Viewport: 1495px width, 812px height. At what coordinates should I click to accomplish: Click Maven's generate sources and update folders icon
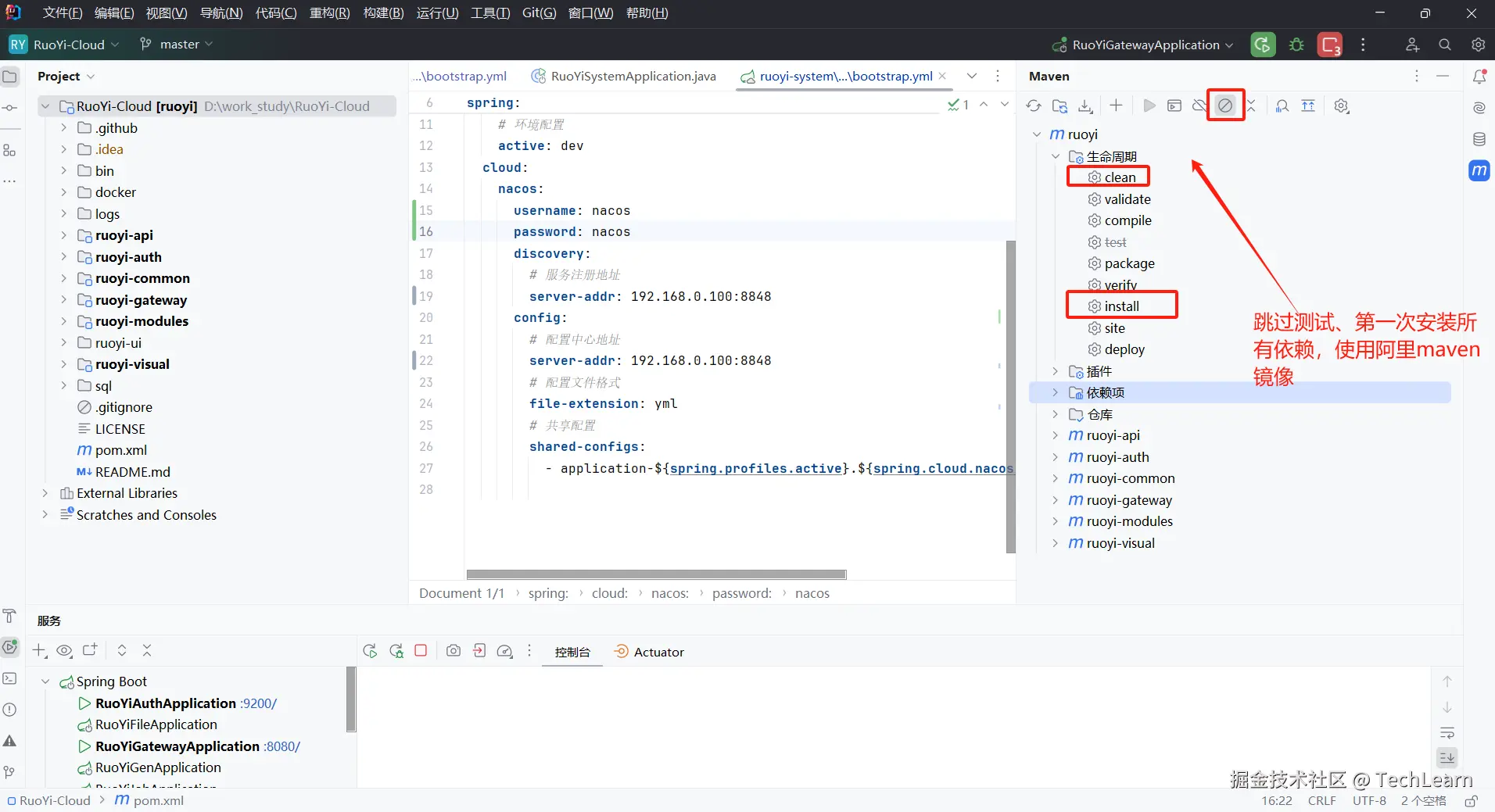pyautogui.click(x=1060, y=106)
